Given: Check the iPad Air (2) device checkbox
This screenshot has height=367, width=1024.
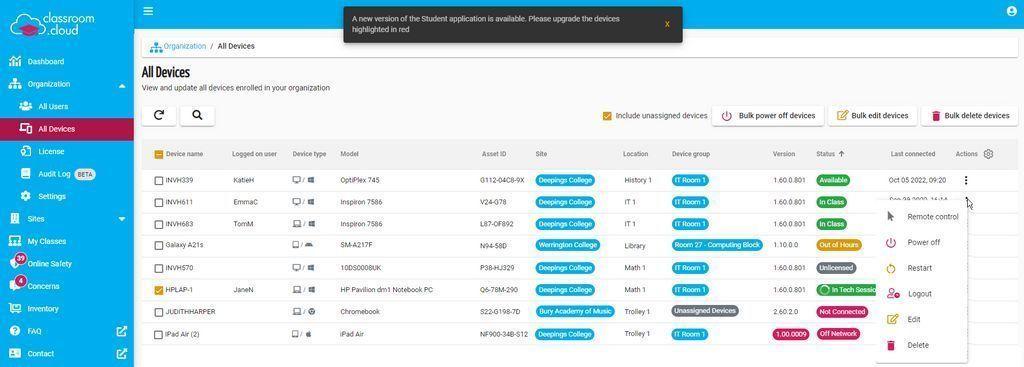Looking at the screenshot, I should click(x=159, y=334).
